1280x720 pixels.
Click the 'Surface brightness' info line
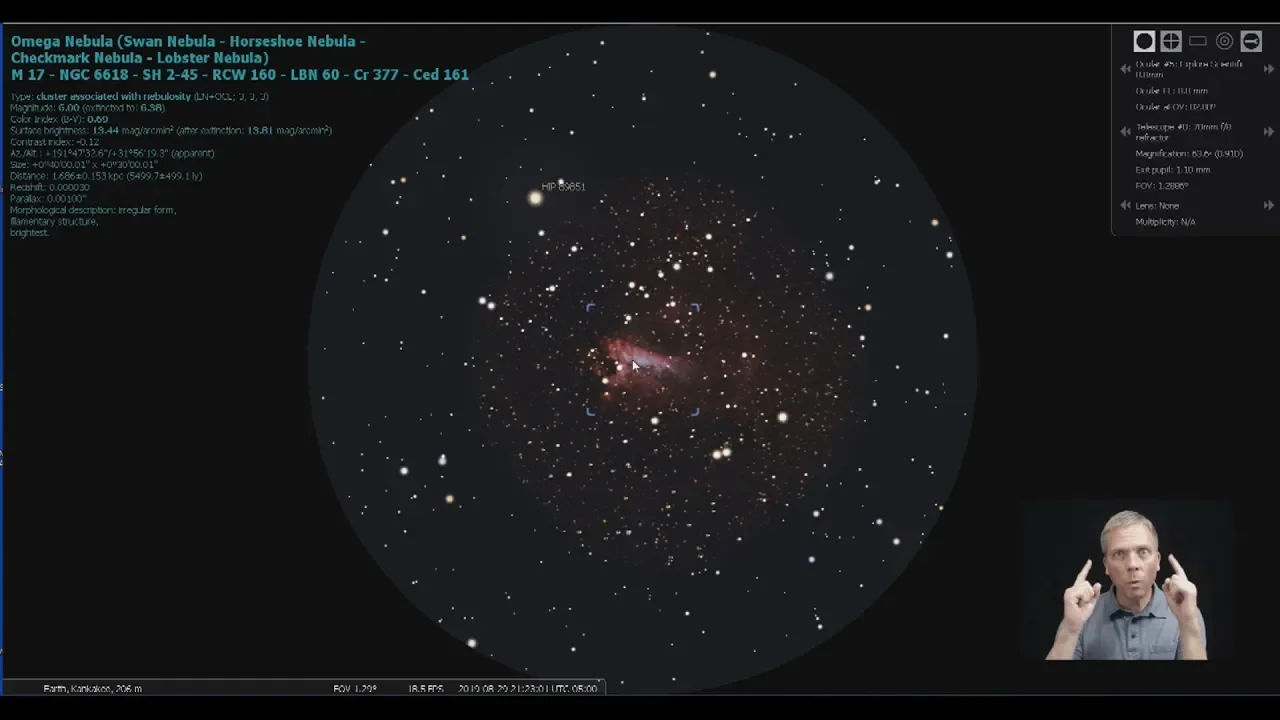171,130
